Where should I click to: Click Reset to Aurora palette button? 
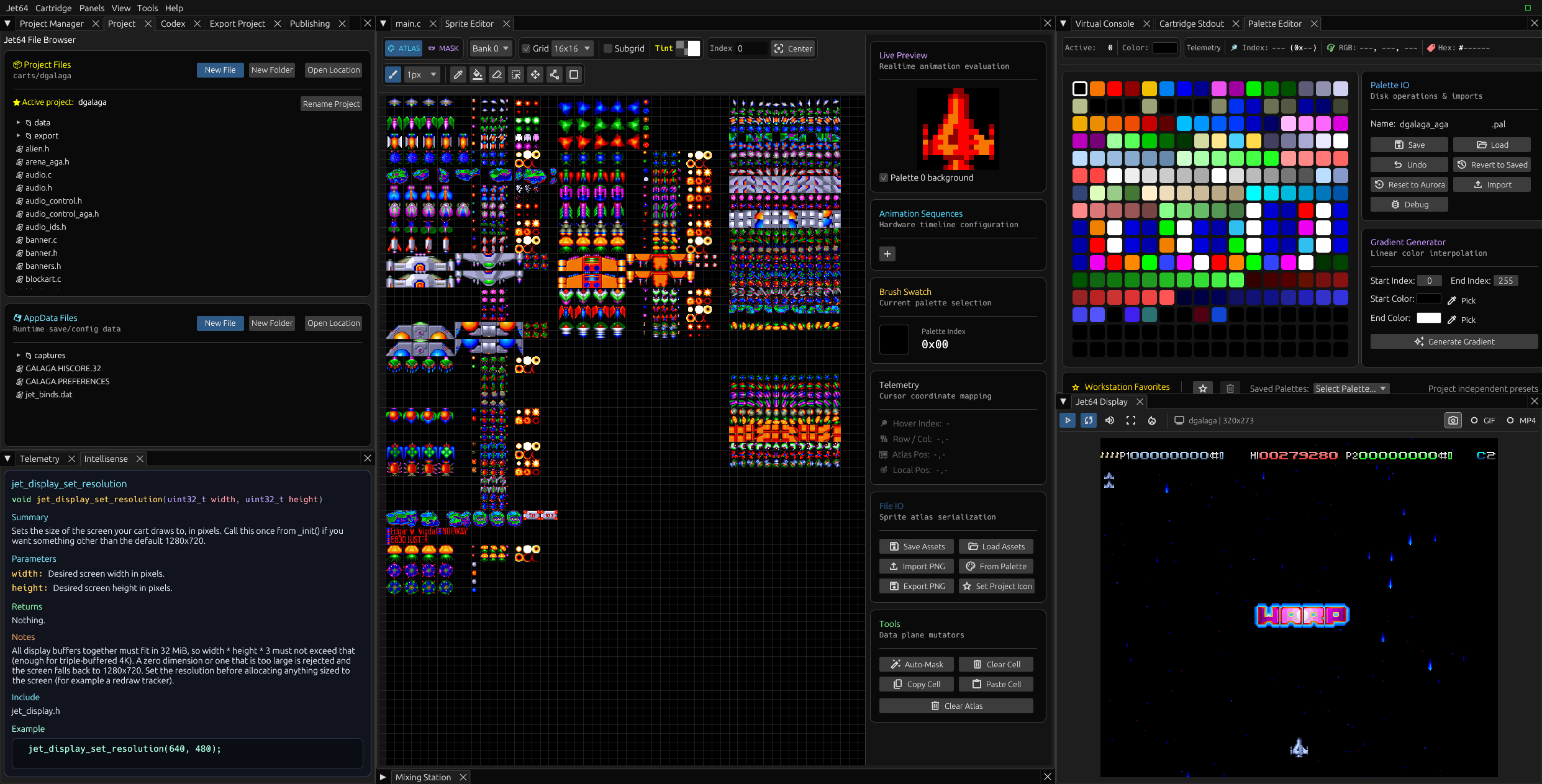[x=1410, y=185]
